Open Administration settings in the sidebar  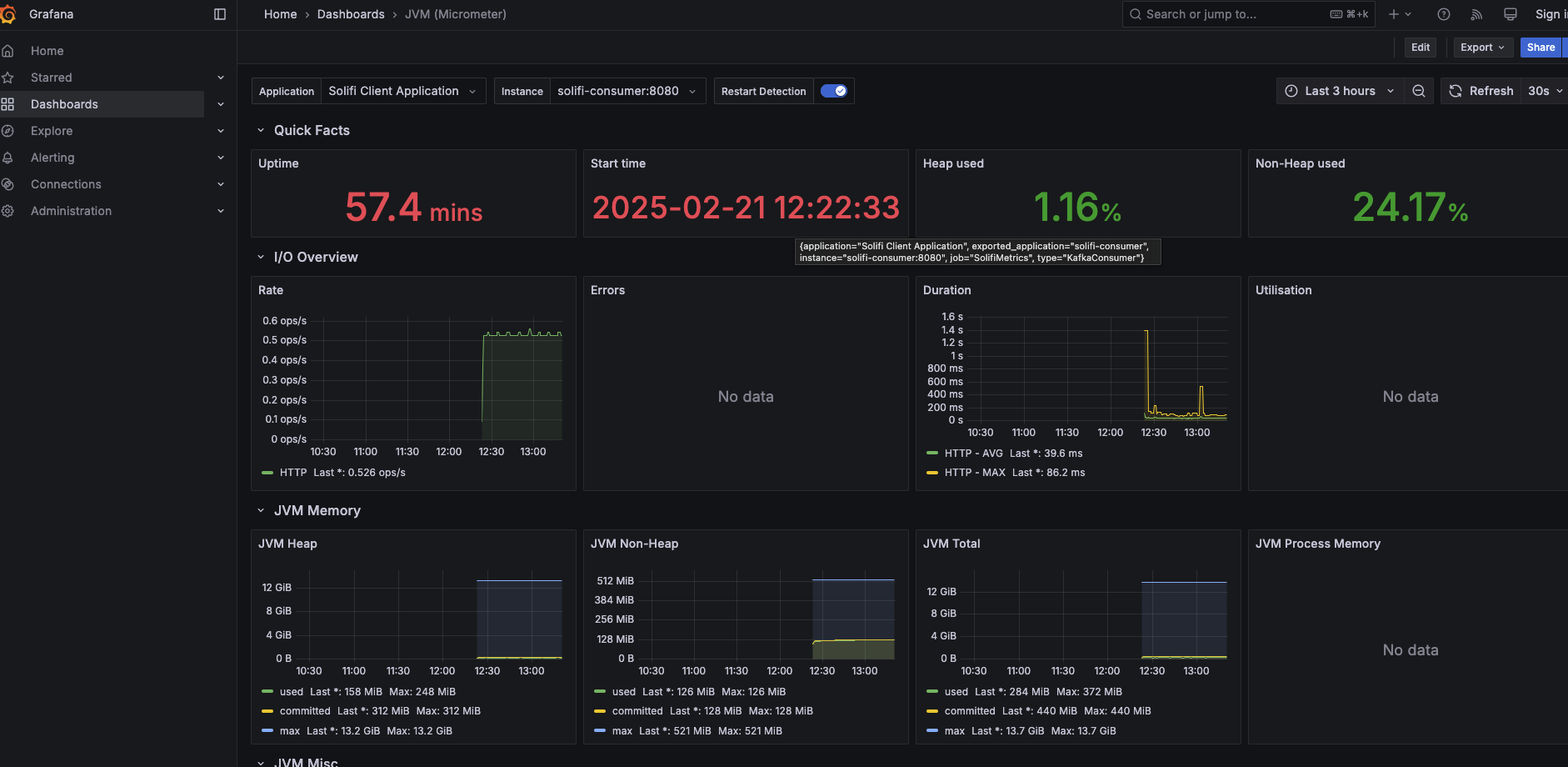pos(71,210)
